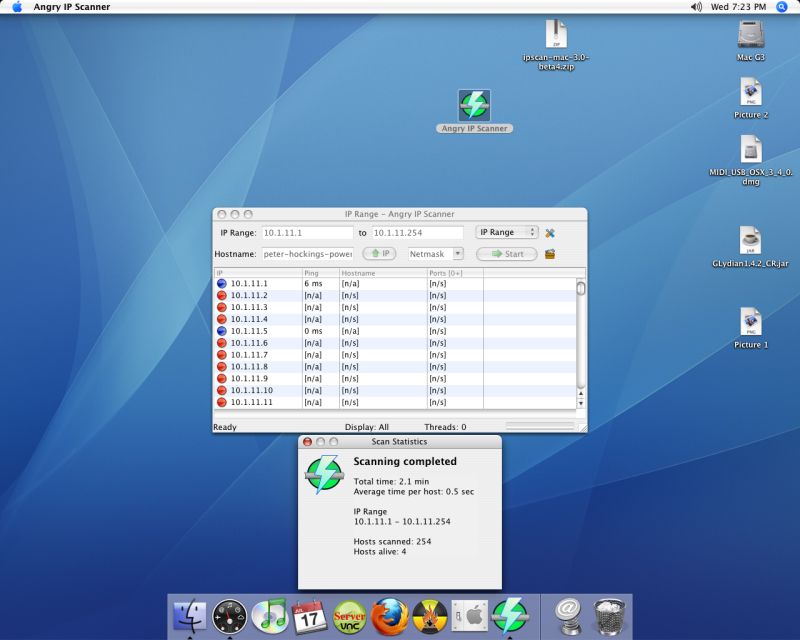
Task: Click Angry IP Scanner lightning icon in Dock
Action: (x=509, y=617)
